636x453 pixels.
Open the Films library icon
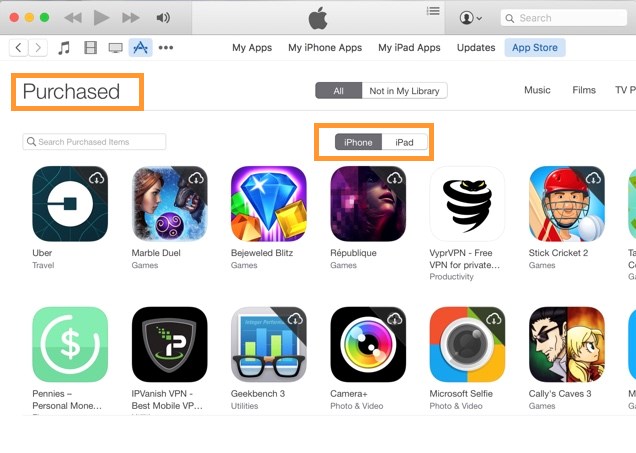(90, 48)
